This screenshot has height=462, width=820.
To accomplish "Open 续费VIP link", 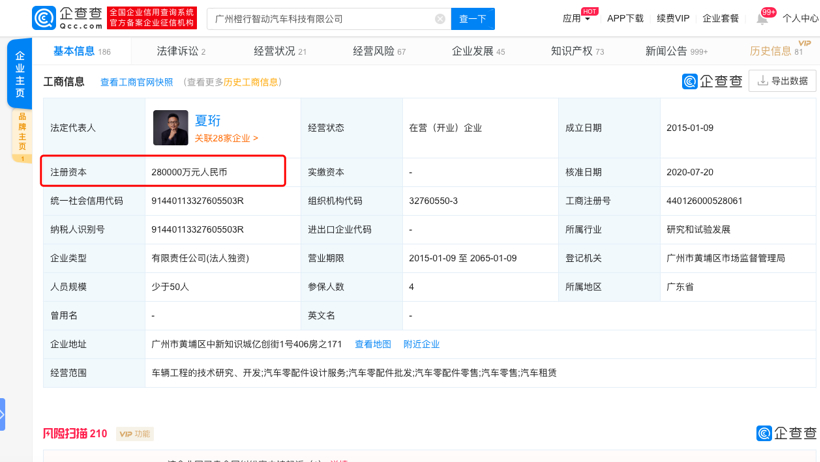I will pos(673,18).
